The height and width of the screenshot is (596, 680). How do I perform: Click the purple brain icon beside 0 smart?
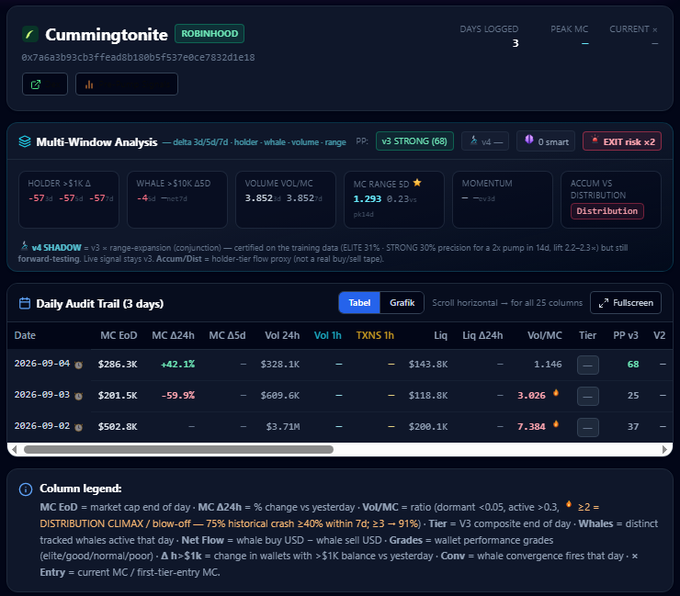(x=529, y=140)
